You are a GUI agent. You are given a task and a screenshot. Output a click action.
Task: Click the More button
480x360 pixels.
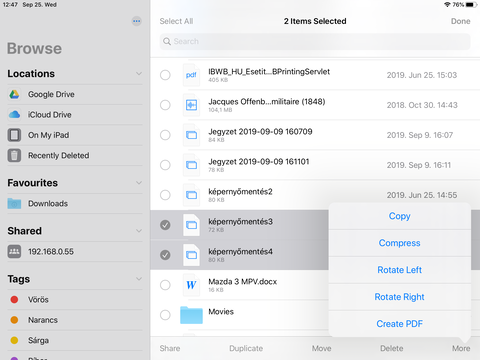(x=461, y=348)
